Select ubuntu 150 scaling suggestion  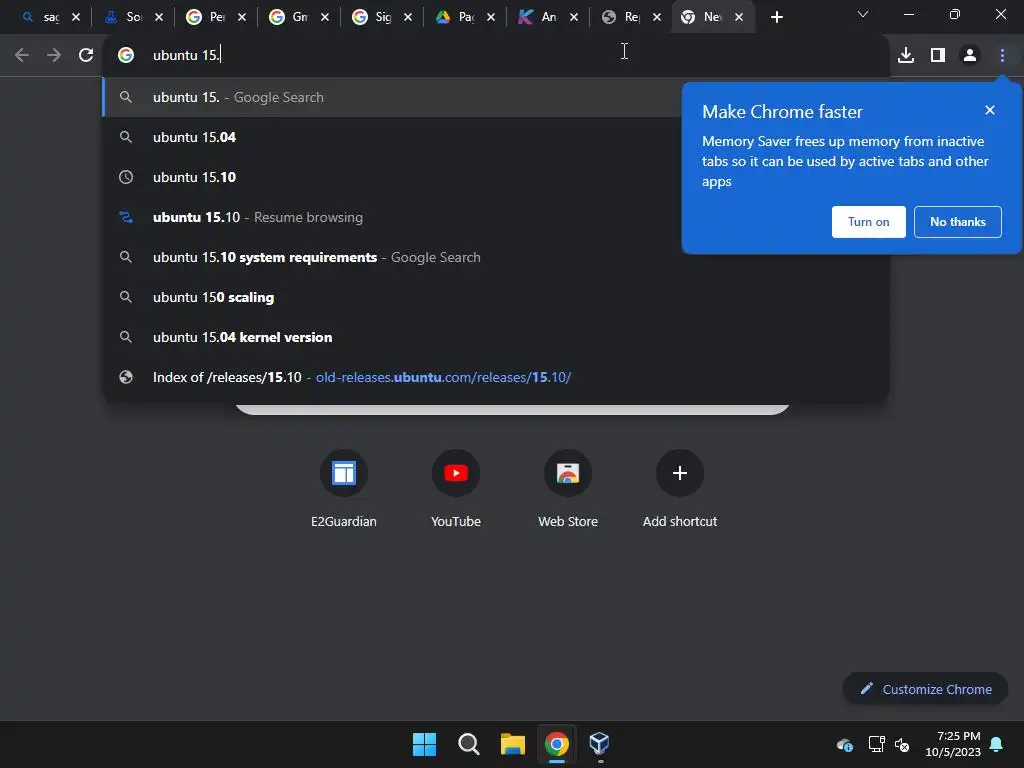tap(496, 297)
